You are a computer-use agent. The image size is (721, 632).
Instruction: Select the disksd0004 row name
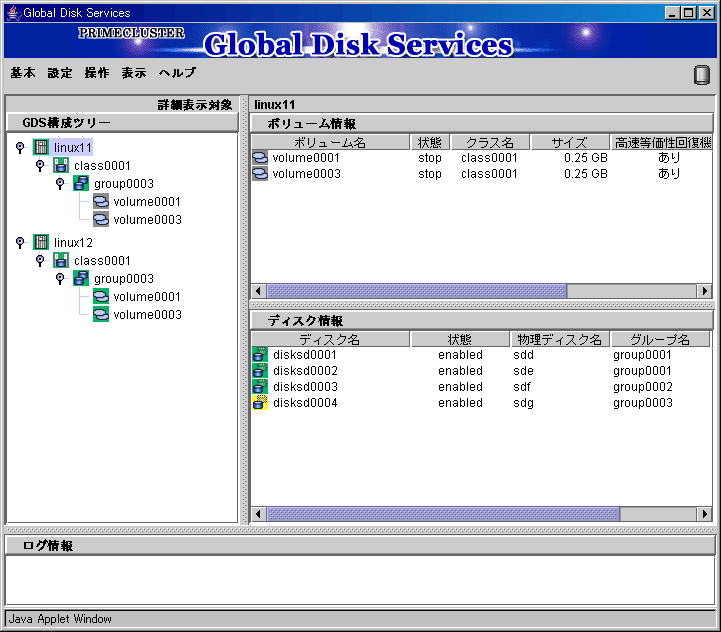(x=305, y=403)
